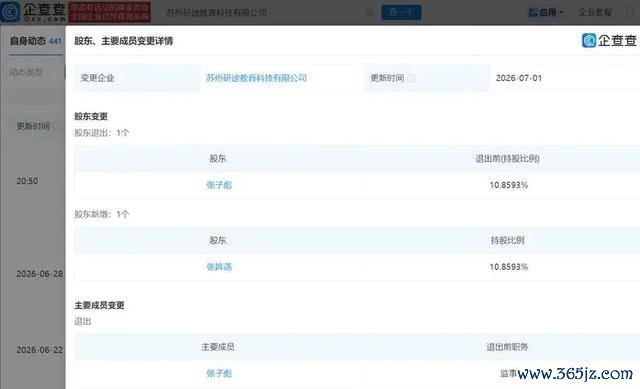The image size is (640, 389).
Task: Select the 2026-06-28 timeline entry
Action: click(40, 274)
